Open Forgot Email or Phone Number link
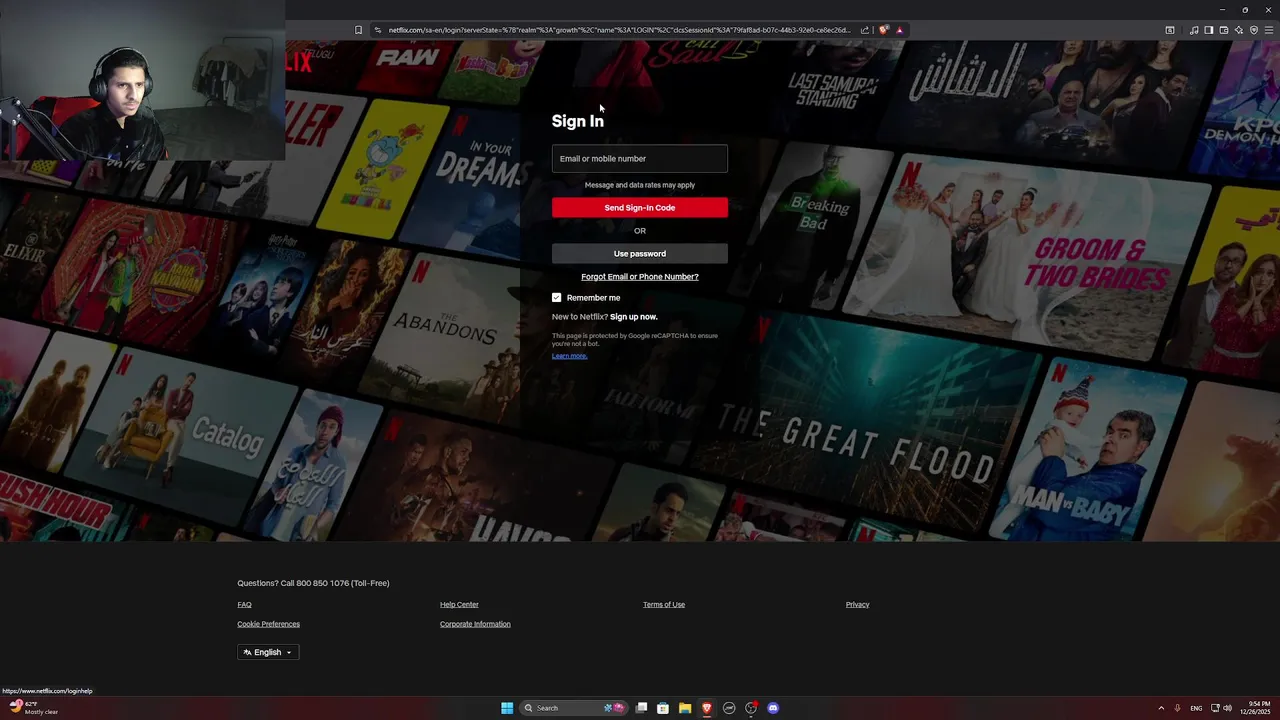This screenshot has height=720, width=1280. pos(640,276)
